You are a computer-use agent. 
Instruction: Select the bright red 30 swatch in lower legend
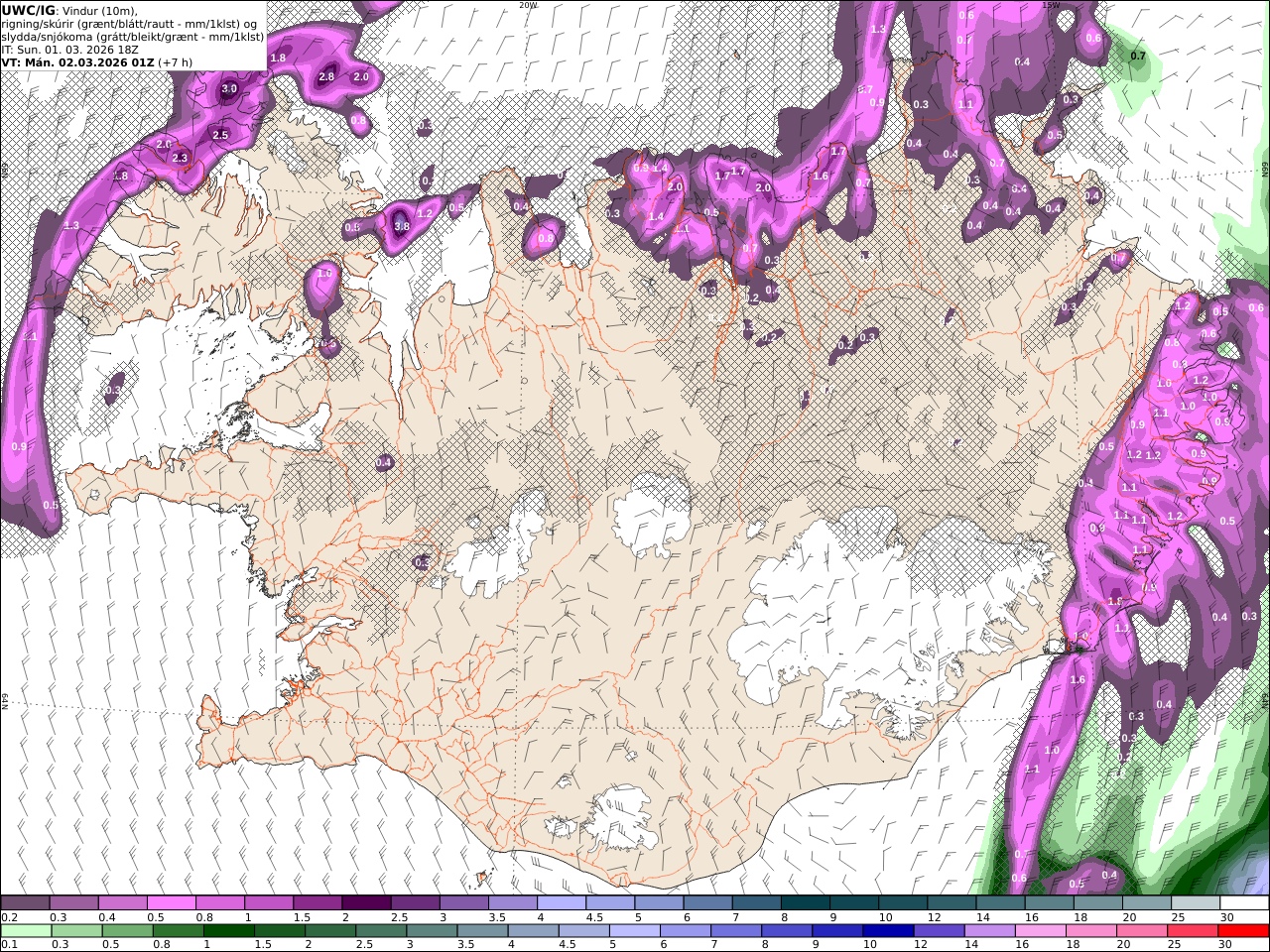click(x=1243, y=931)
